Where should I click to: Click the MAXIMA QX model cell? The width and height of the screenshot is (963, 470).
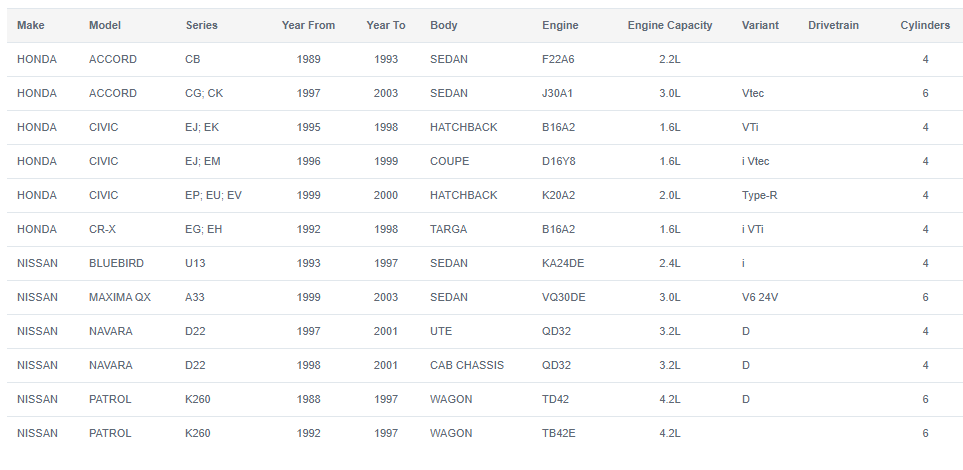(x=120, y=297)
